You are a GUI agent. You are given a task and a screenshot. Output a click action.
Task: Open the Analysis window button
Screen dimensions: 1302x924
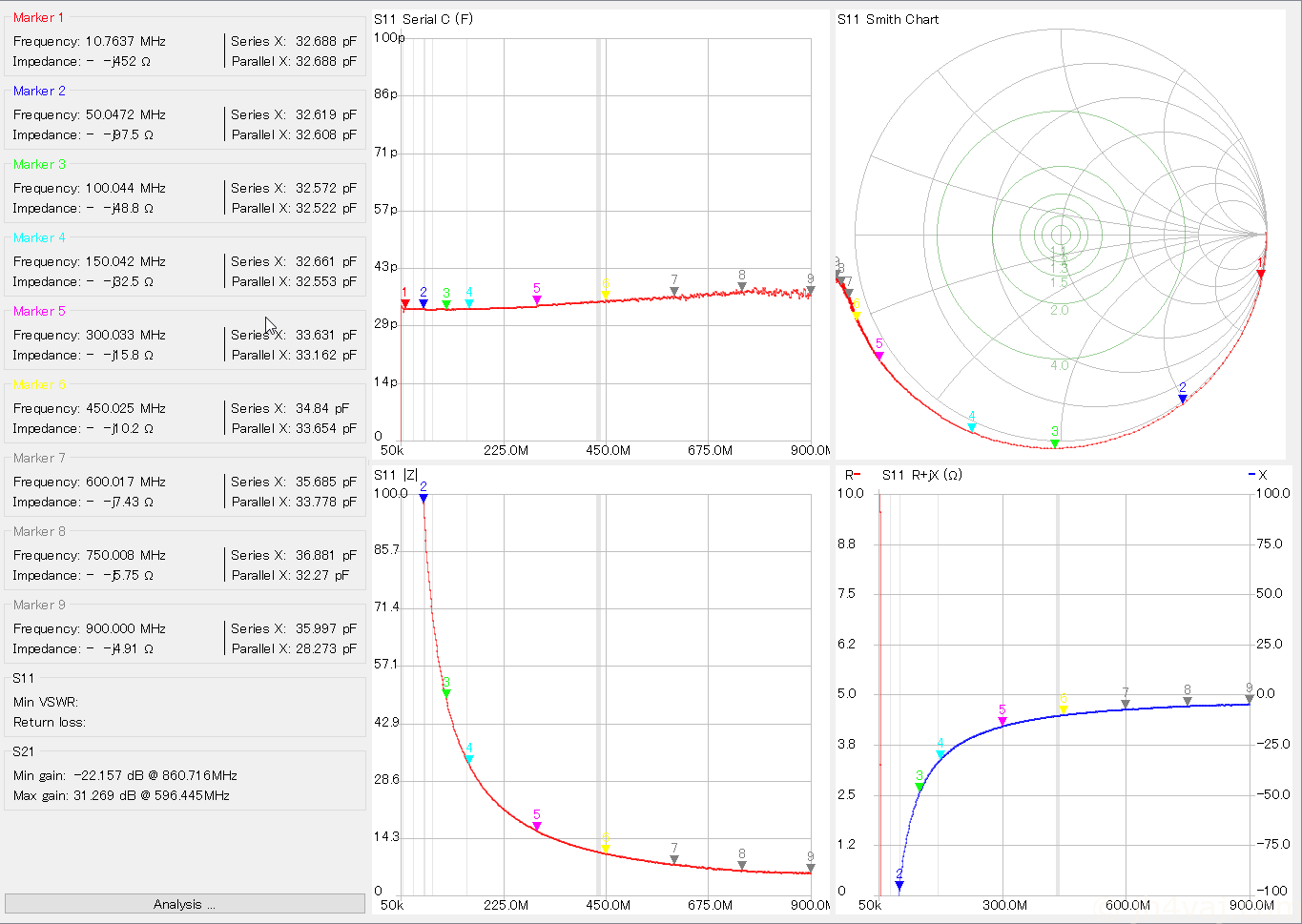click(x=184, y=904)
